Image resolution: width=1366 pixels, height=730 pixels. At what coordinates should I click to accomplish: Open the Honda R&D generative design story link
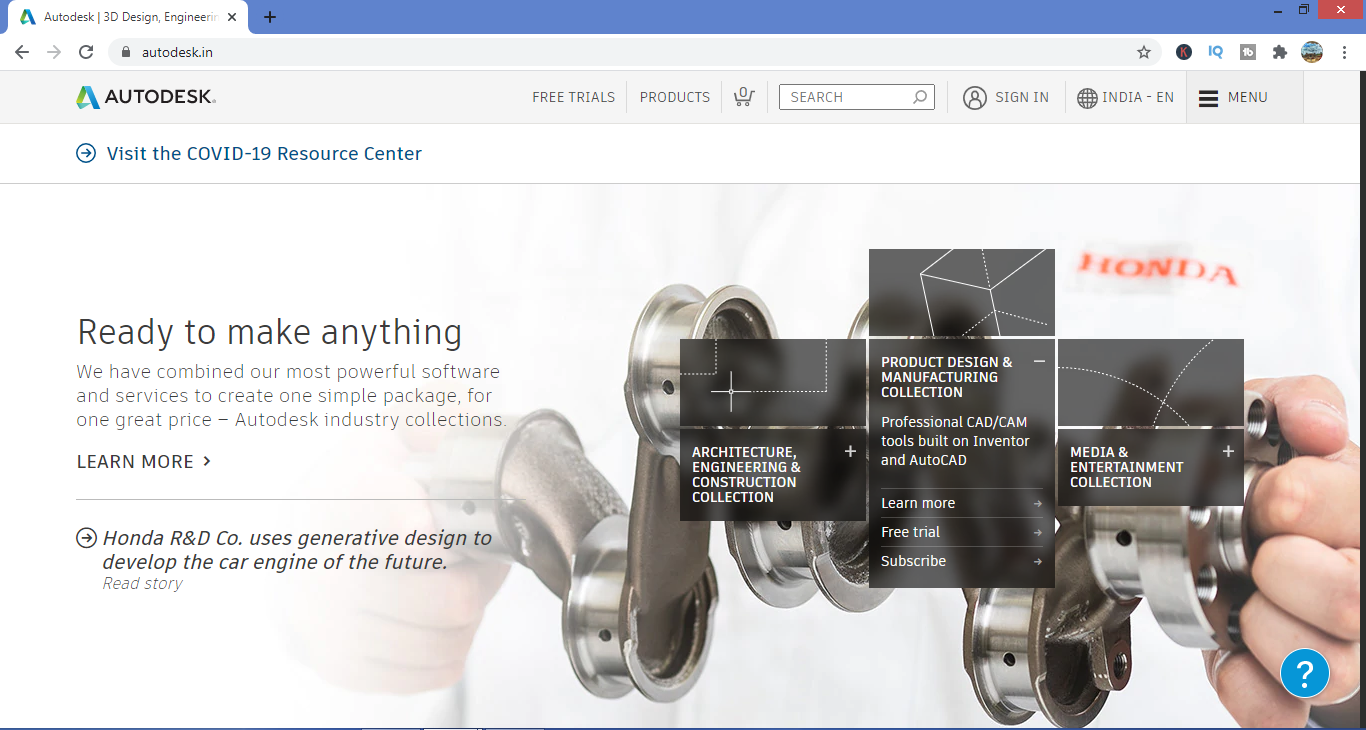point(297,550)
